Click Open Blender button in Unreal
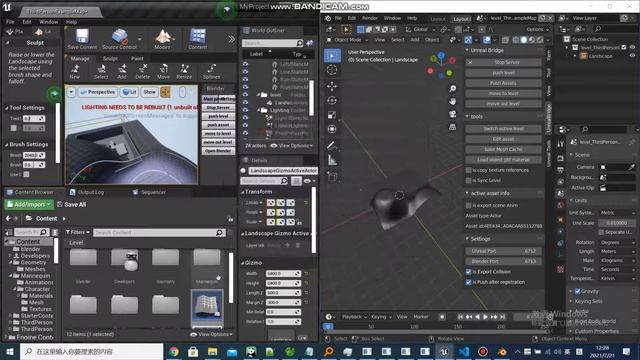The image size is (640, 360). [218, 151]
